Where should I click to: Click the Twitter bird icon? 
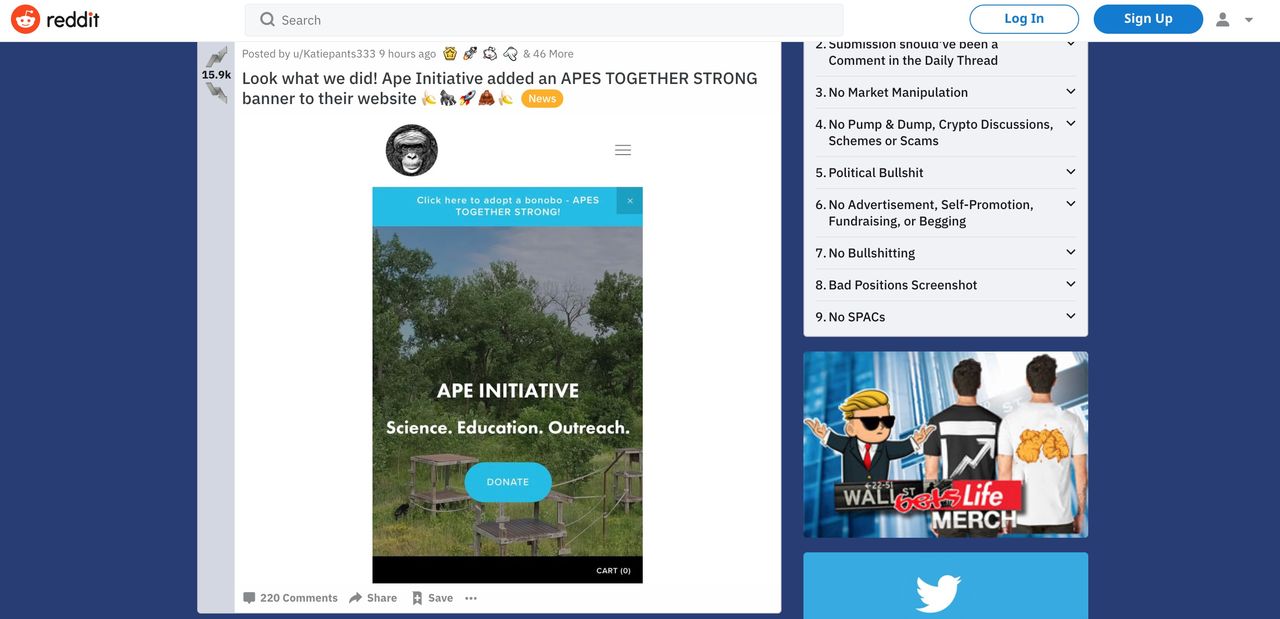pyautogui.click(x=938, y=593)
